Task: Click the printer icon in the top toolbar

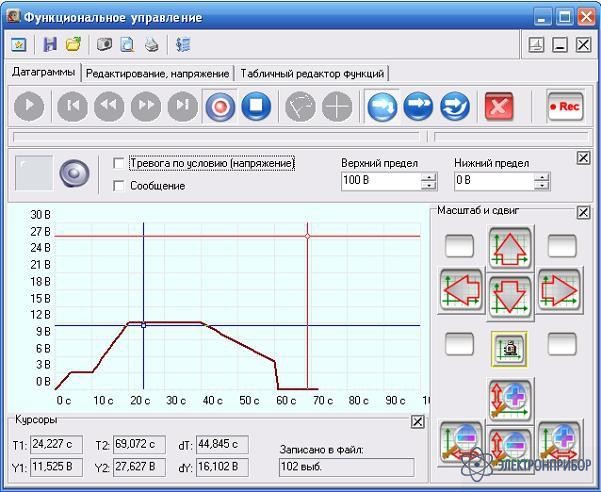Action: click(x=152, y=45)
